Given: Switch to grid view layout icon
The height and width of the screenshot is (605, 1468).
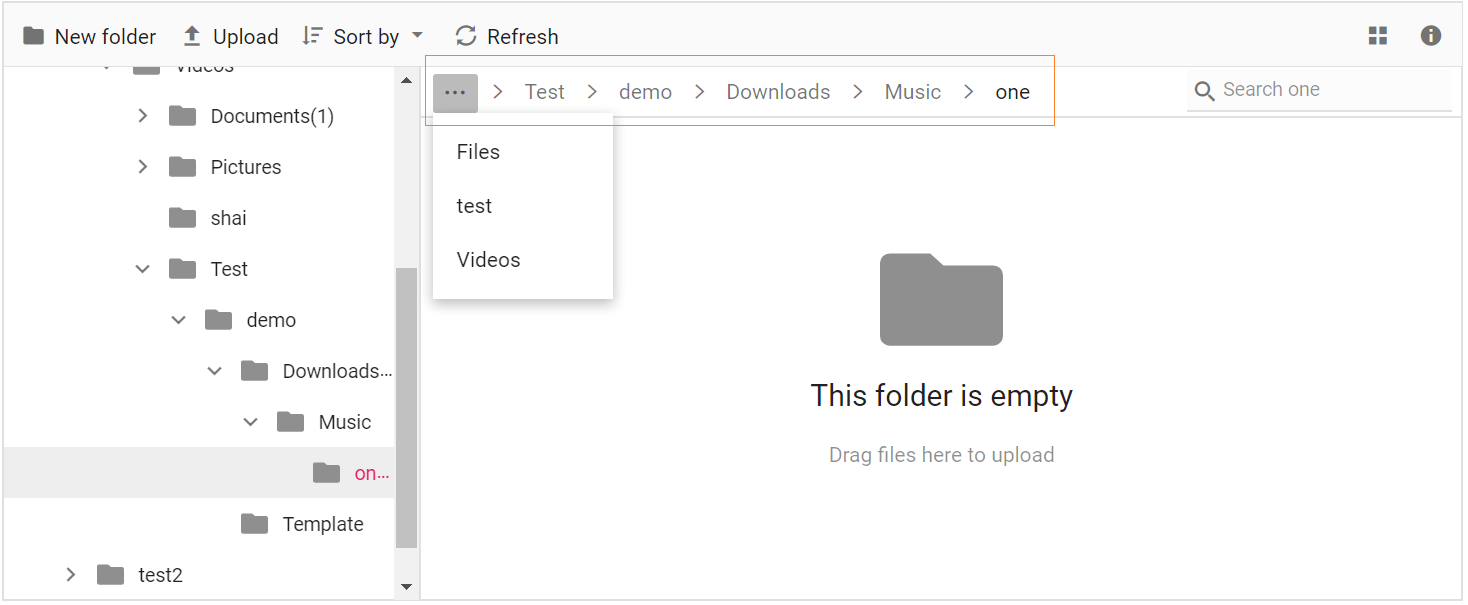Looking at the screenshot, I should click(1378, 36).
